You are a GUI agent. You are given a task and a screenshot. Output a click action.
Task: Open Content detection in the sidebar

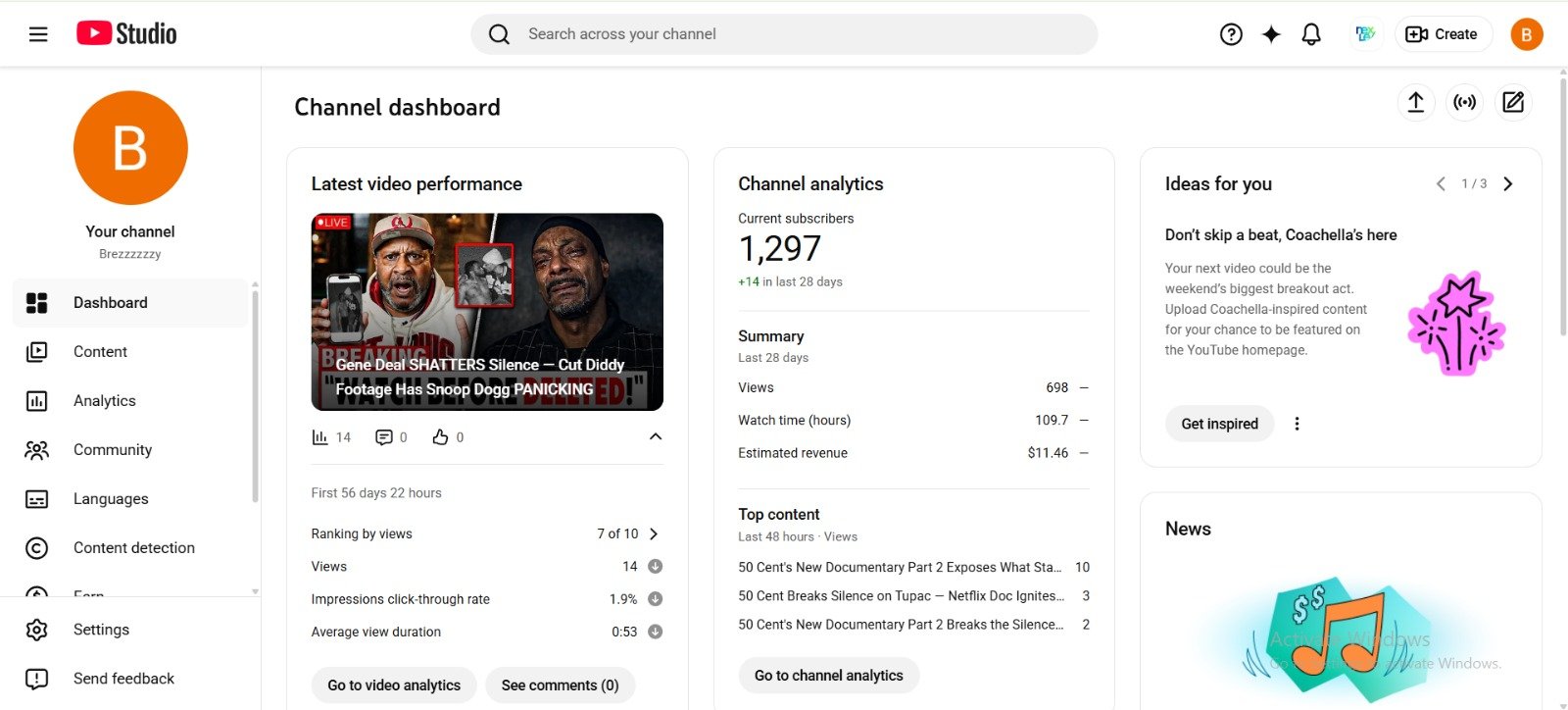[x=133, y=548]
